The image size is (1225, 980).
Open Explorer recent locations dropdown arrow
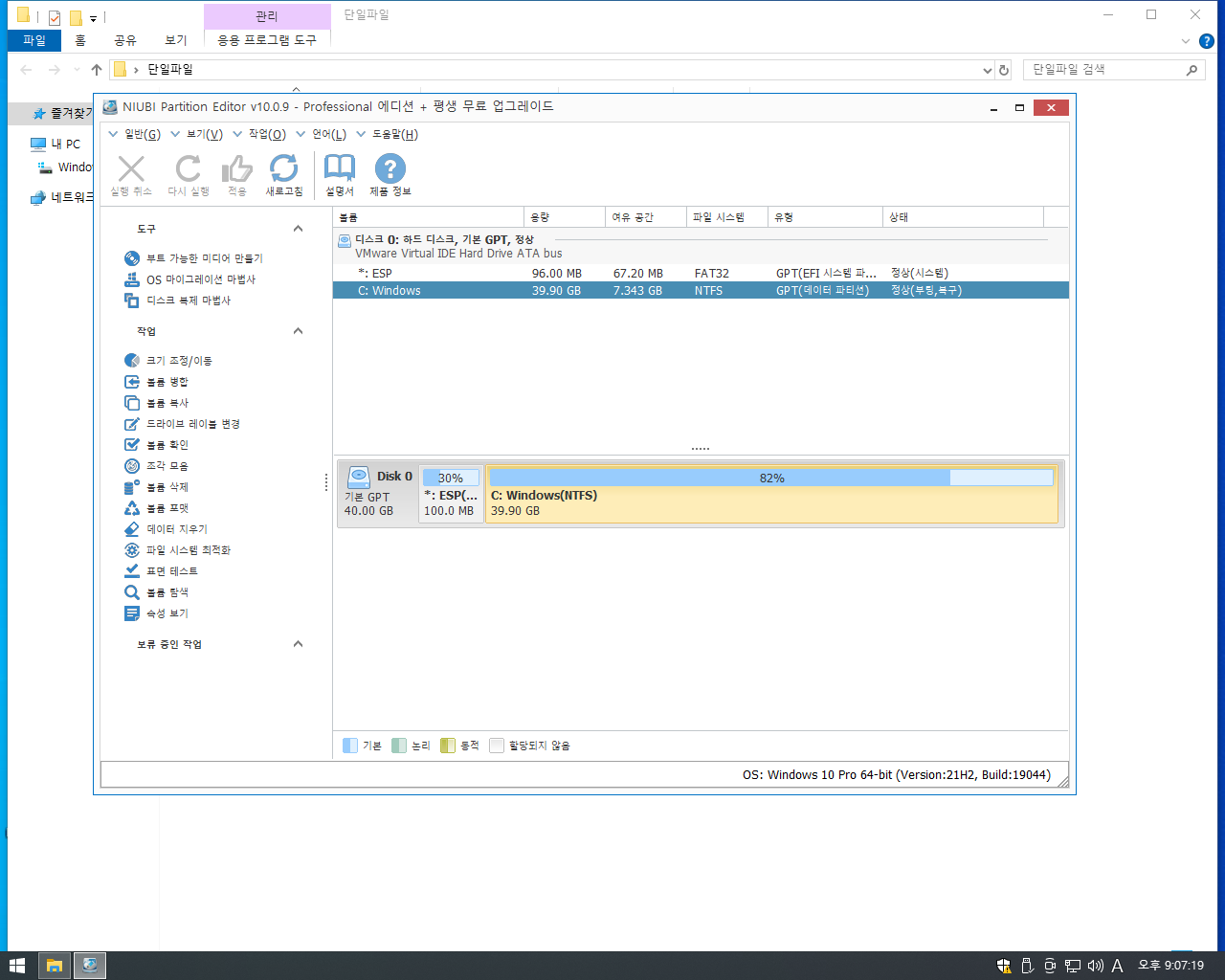(x=77, y=70)
